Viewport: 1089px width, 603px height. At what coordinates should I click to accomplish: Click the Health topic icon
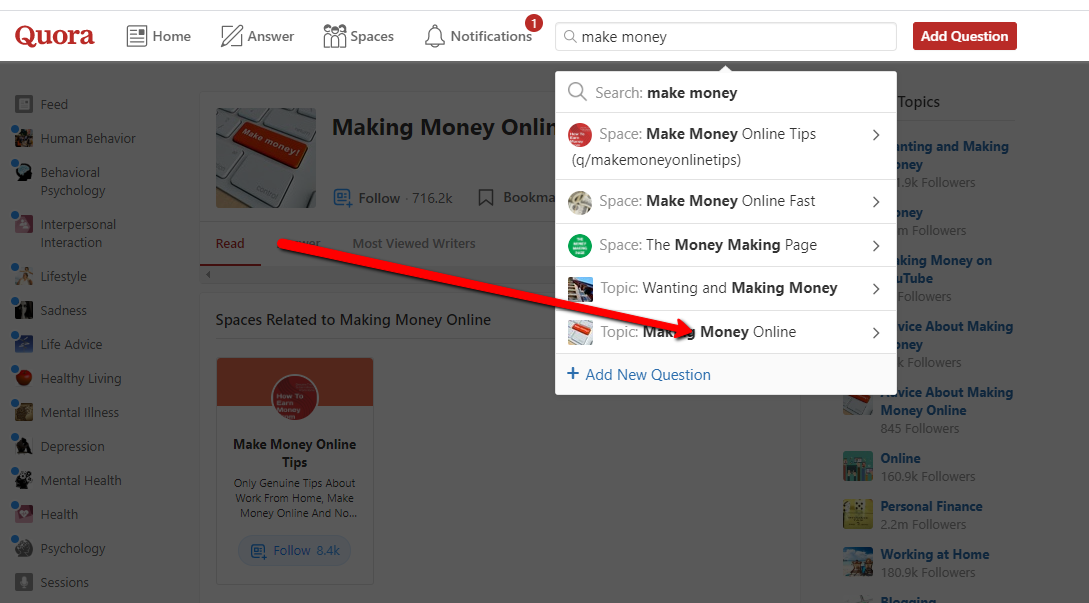click(x=24, y=514)
